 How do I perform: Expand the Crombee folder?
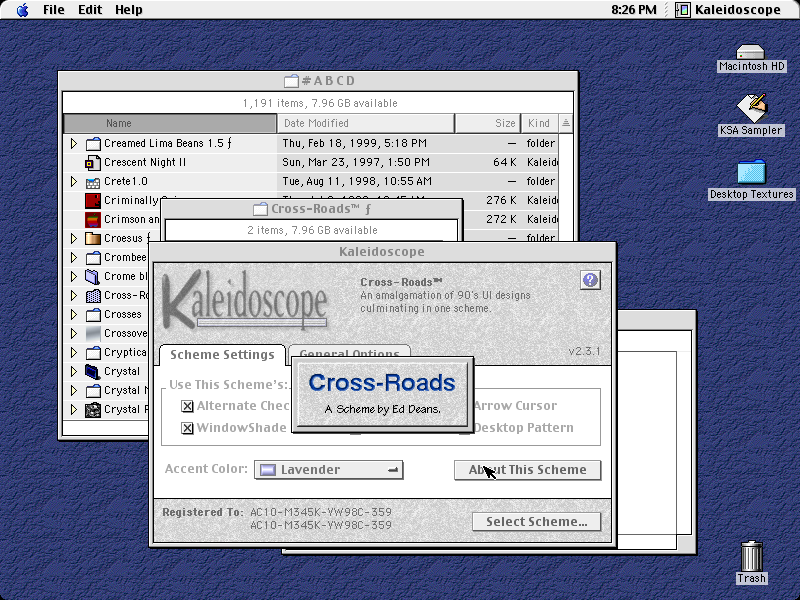[x=74, y=258]
